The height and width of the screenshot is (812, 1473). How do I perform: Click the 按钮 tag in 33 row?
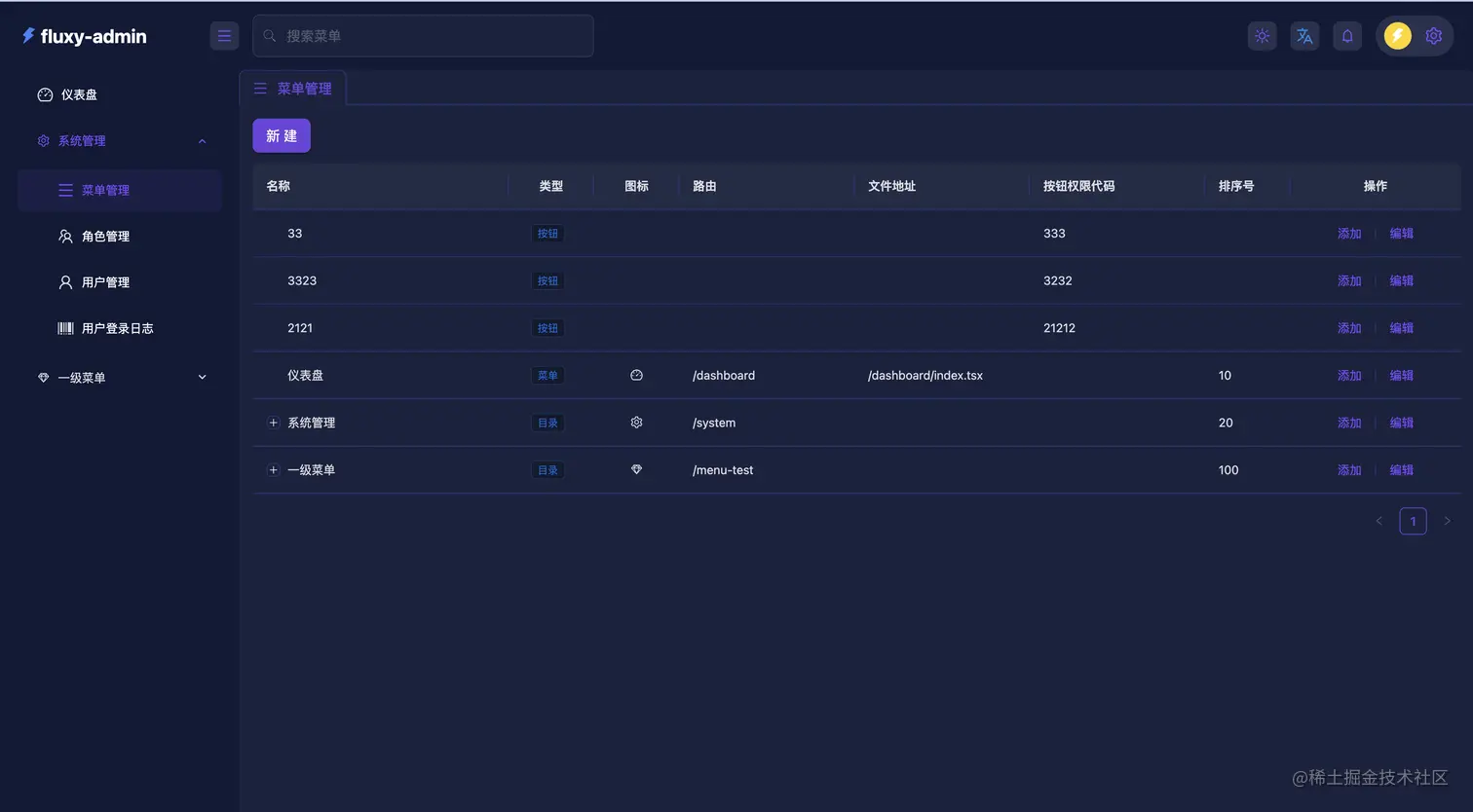548,234
